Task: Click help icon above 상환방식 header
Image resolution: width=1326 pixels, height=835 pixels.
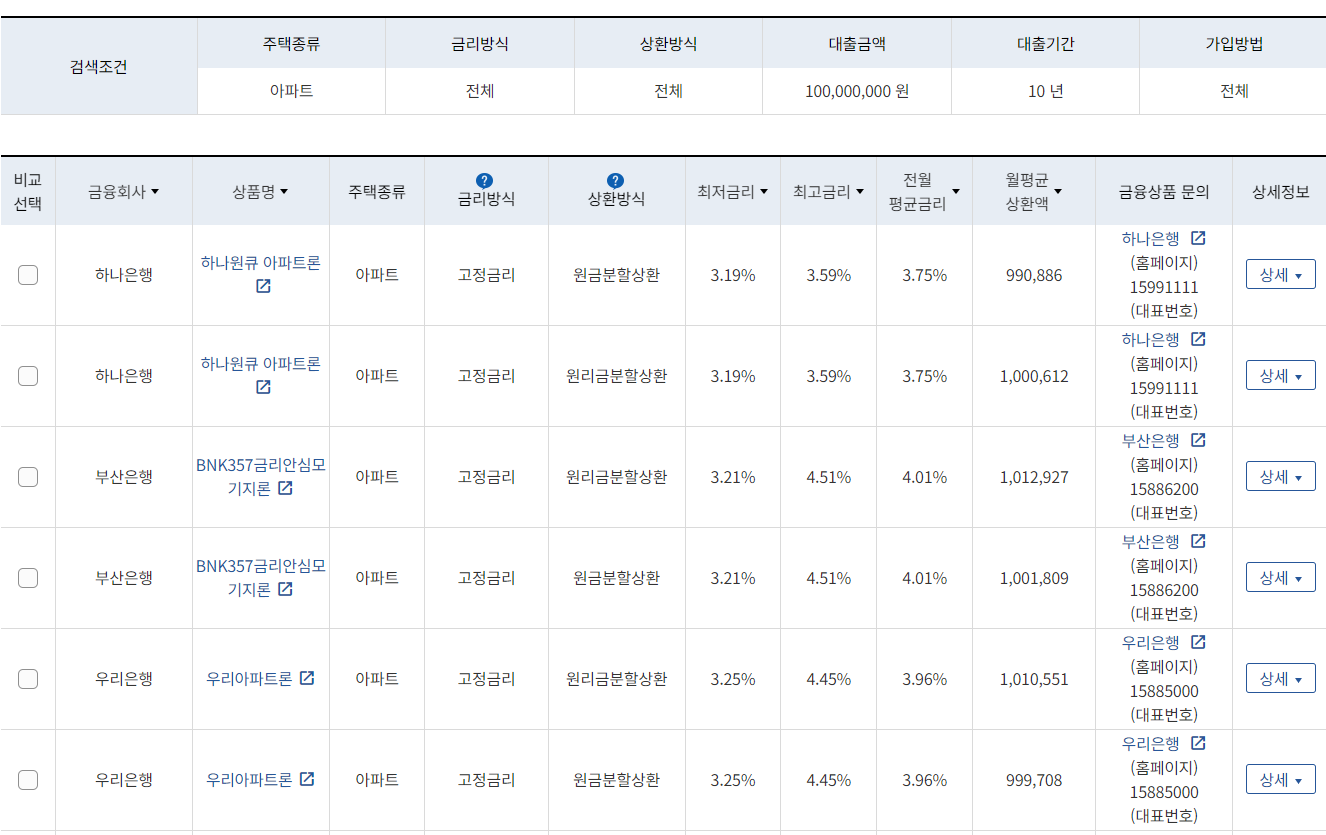Action: 616,180
